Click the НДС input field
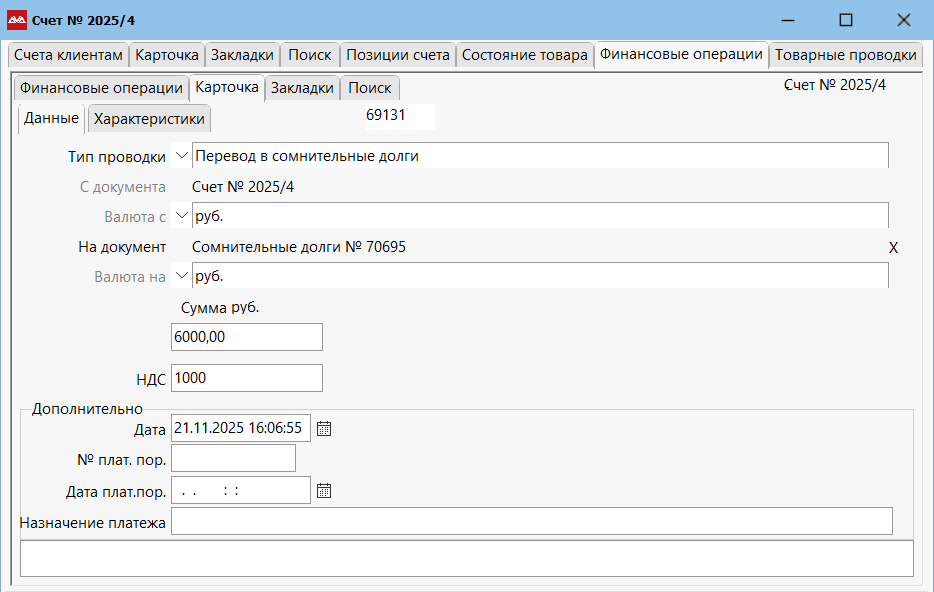 coord(247,378)
